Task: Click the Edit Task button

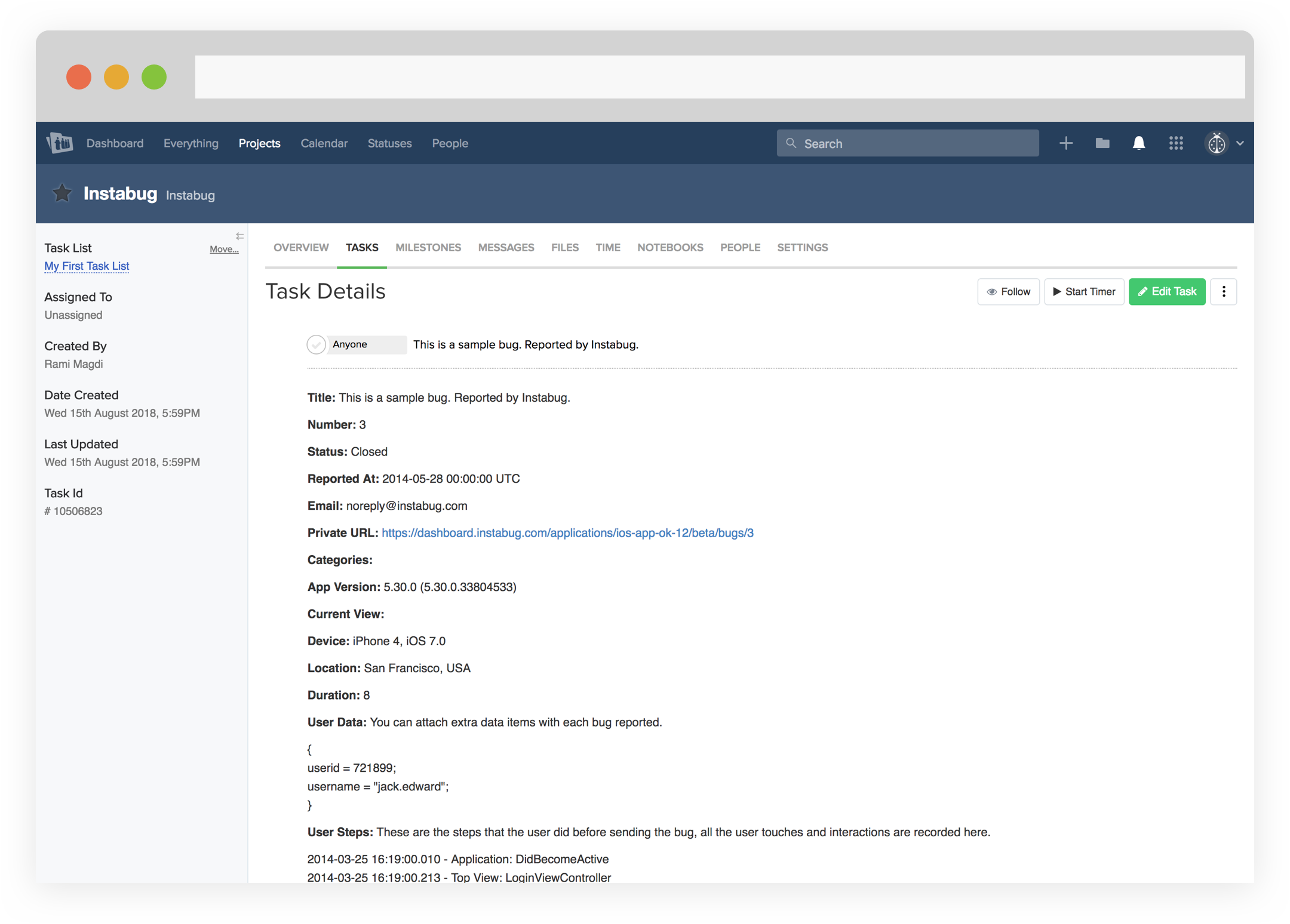Action: [1167, 292]
